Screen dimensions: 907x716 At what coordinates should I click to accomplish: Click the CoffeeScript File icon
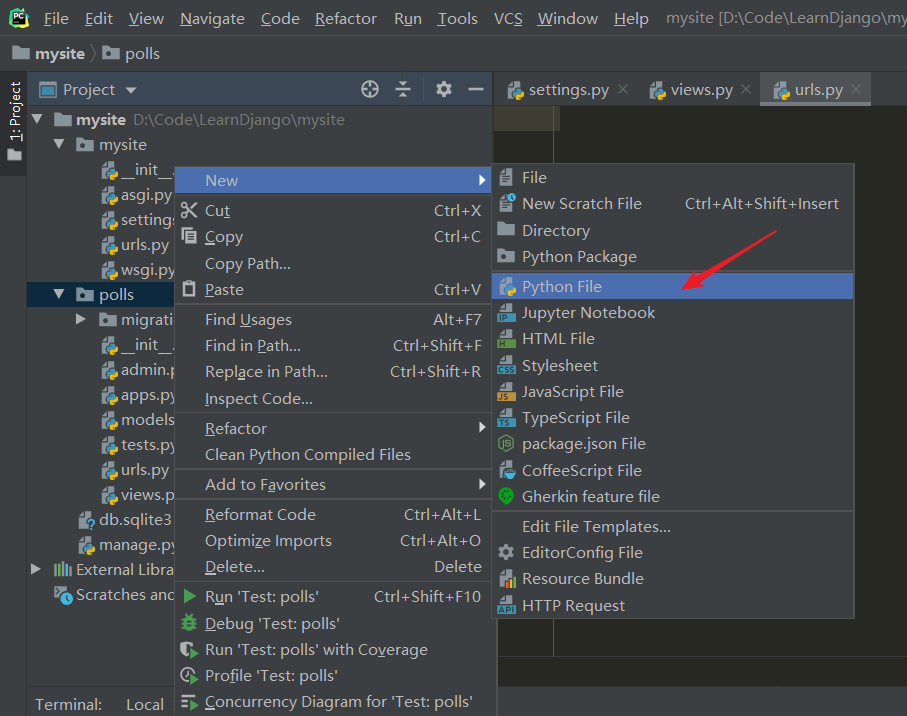[x=506, y=470]
